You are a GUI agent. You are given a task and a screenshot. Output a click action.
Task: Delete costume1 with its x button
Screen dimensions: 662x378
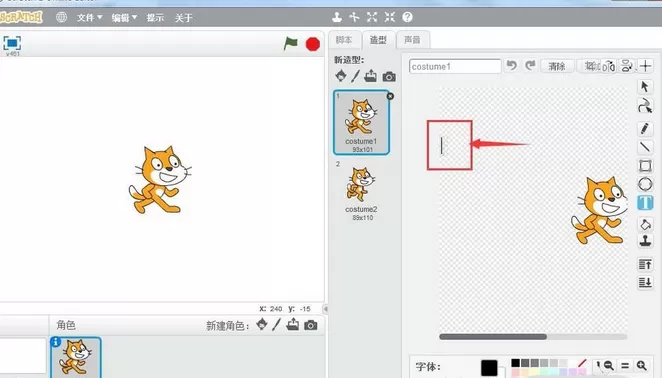(x=390, y=96)
